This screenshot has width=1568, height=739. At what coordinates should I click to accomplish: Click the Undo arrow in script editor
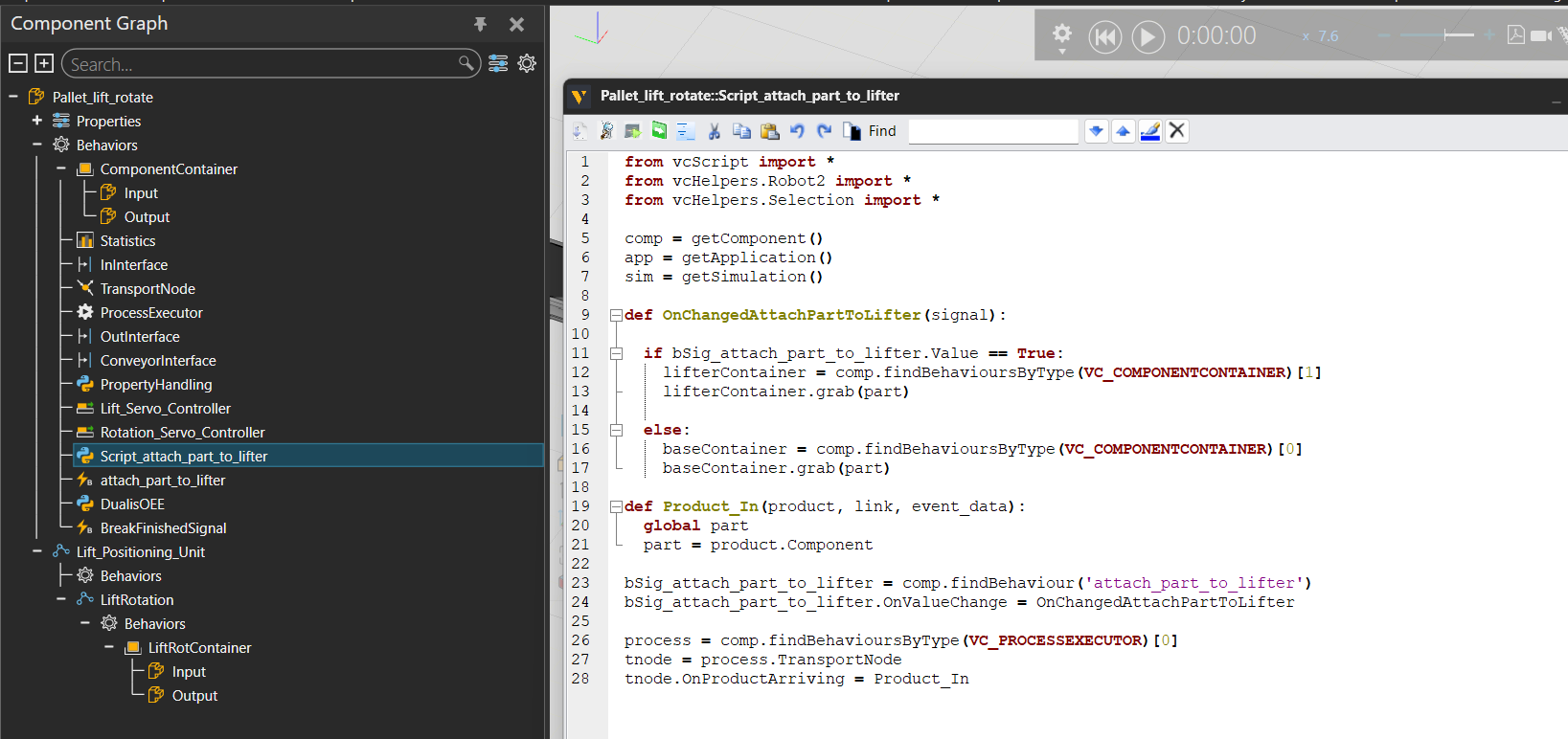click(797, 131)
